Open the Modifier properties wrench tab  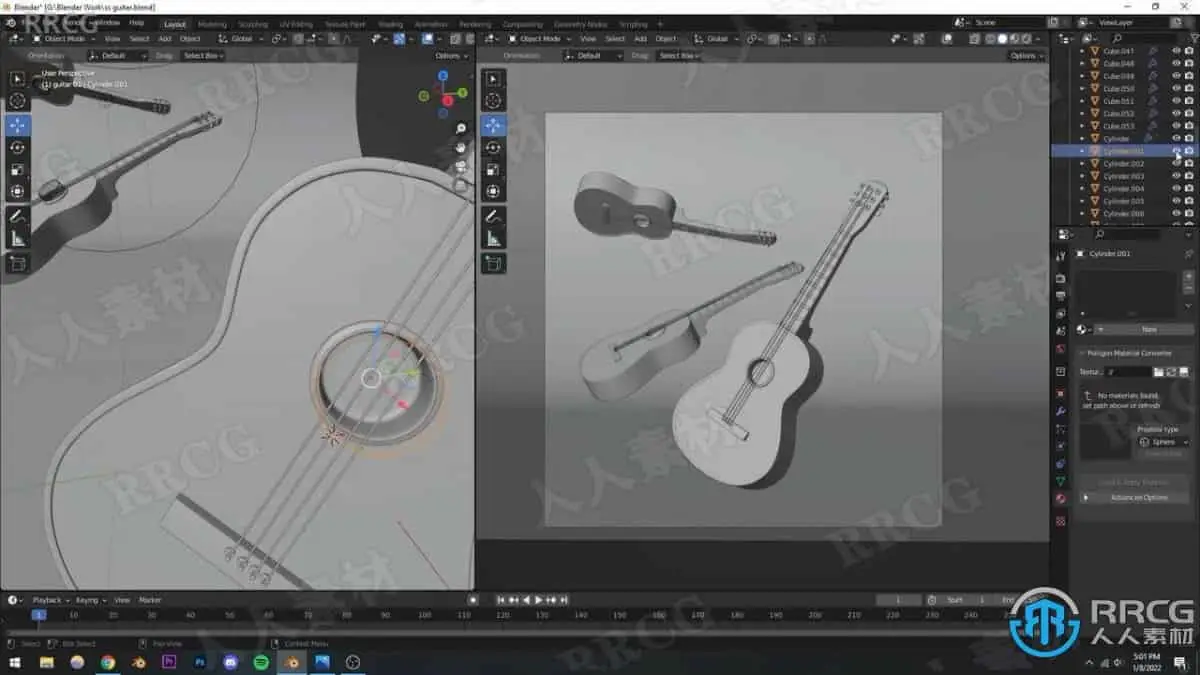[x=1061, y=412]
